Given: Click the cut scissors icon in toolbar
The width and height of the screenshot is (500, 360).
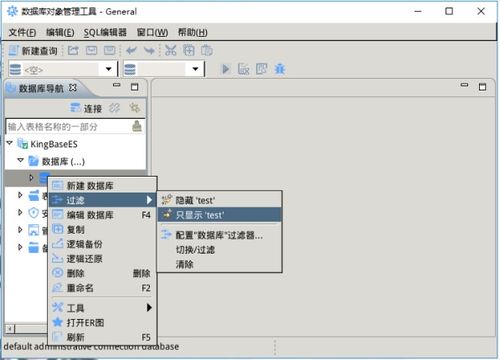Looking at the screenshot, I should 170,50.
